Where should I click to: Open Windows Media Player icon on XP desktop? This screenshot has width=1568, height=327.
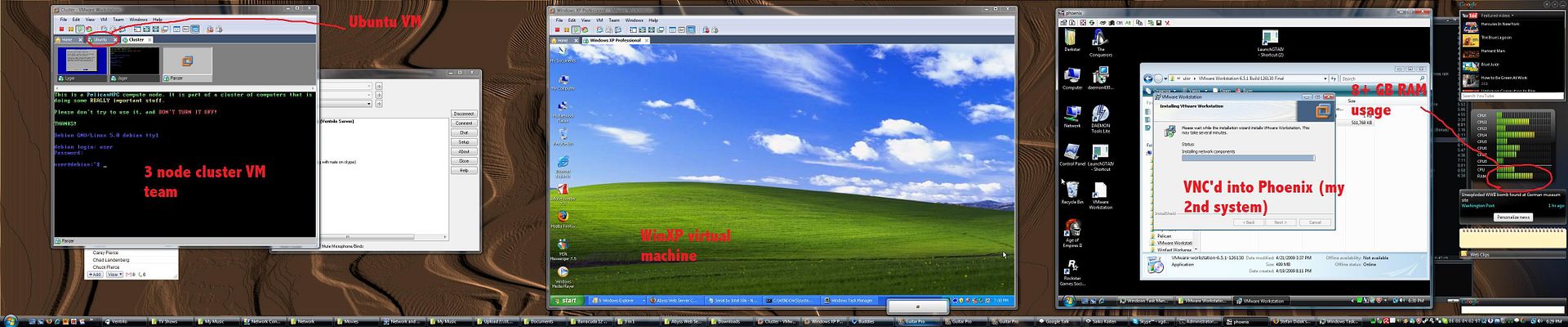pyautogui.click(x=562, y=277)
